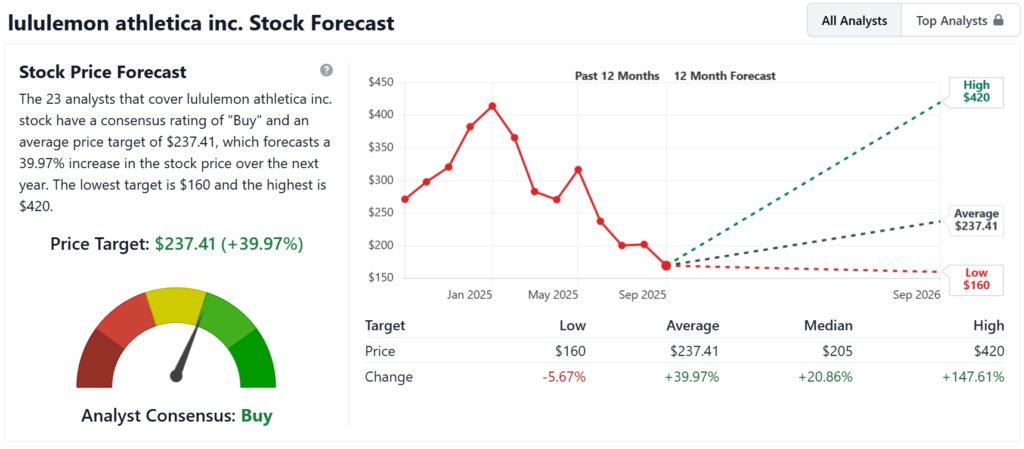1024x449 pixels.
Task: Click the Average $237.41 chart label
Action: (976, 220)
